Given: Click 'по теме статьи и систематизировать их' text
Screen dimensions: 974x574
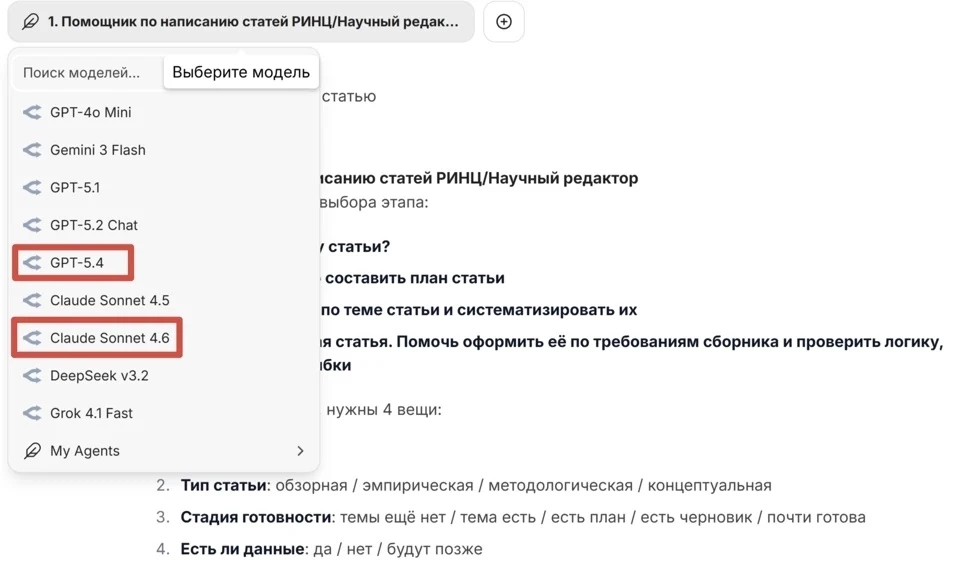Looking at the screenshot, I should [479, 309].
